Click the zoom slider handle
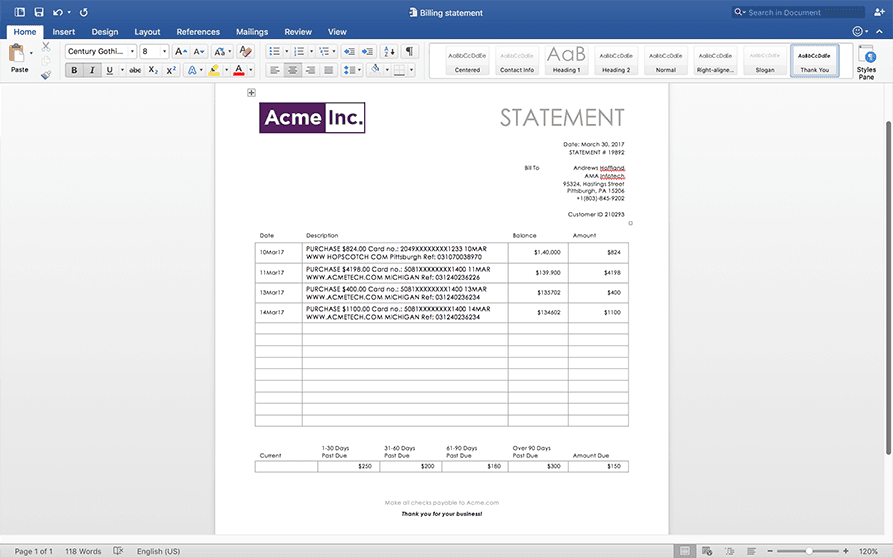 [809, 551]
